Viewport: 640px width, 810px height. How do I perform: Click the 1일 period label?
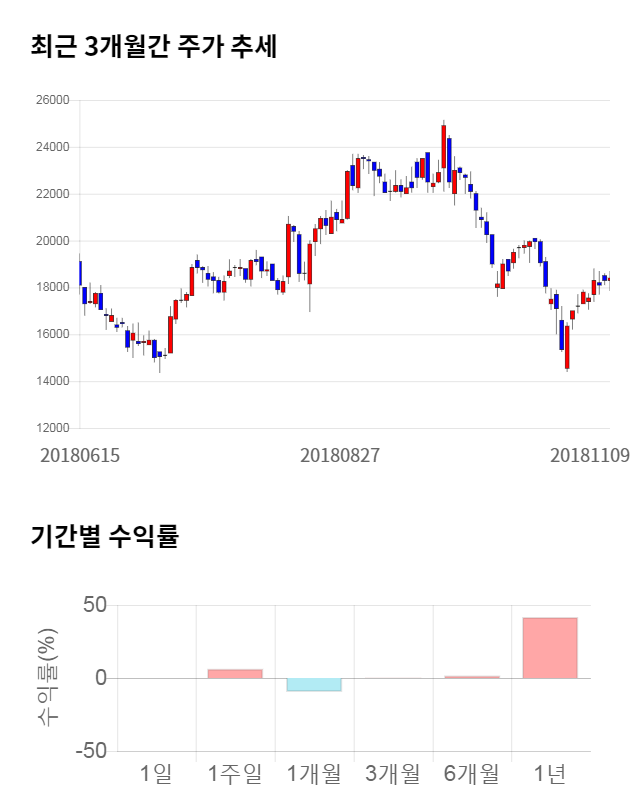(156, 773)
